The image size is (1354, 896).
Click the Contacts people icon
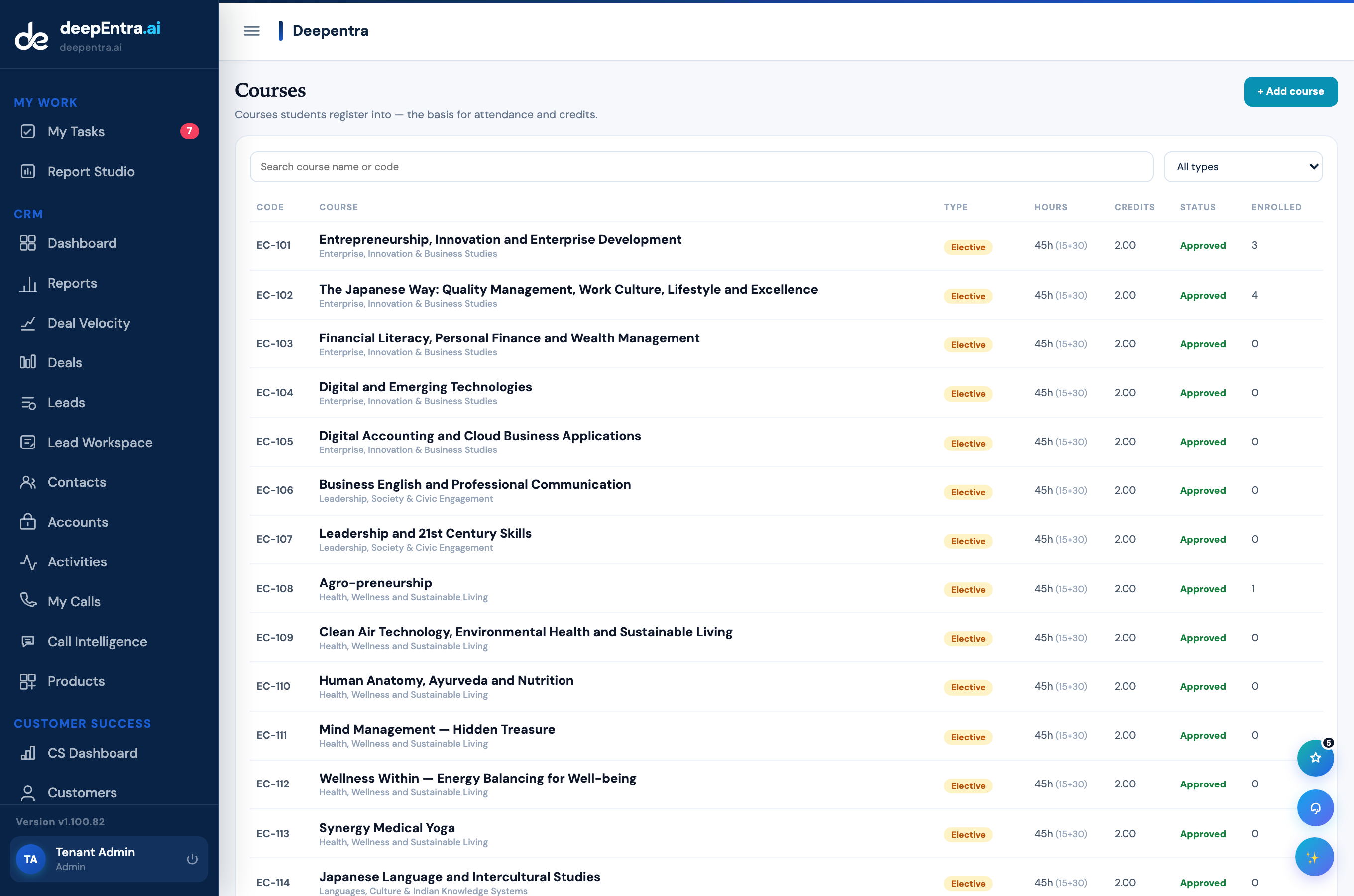[x=28, y=482]
